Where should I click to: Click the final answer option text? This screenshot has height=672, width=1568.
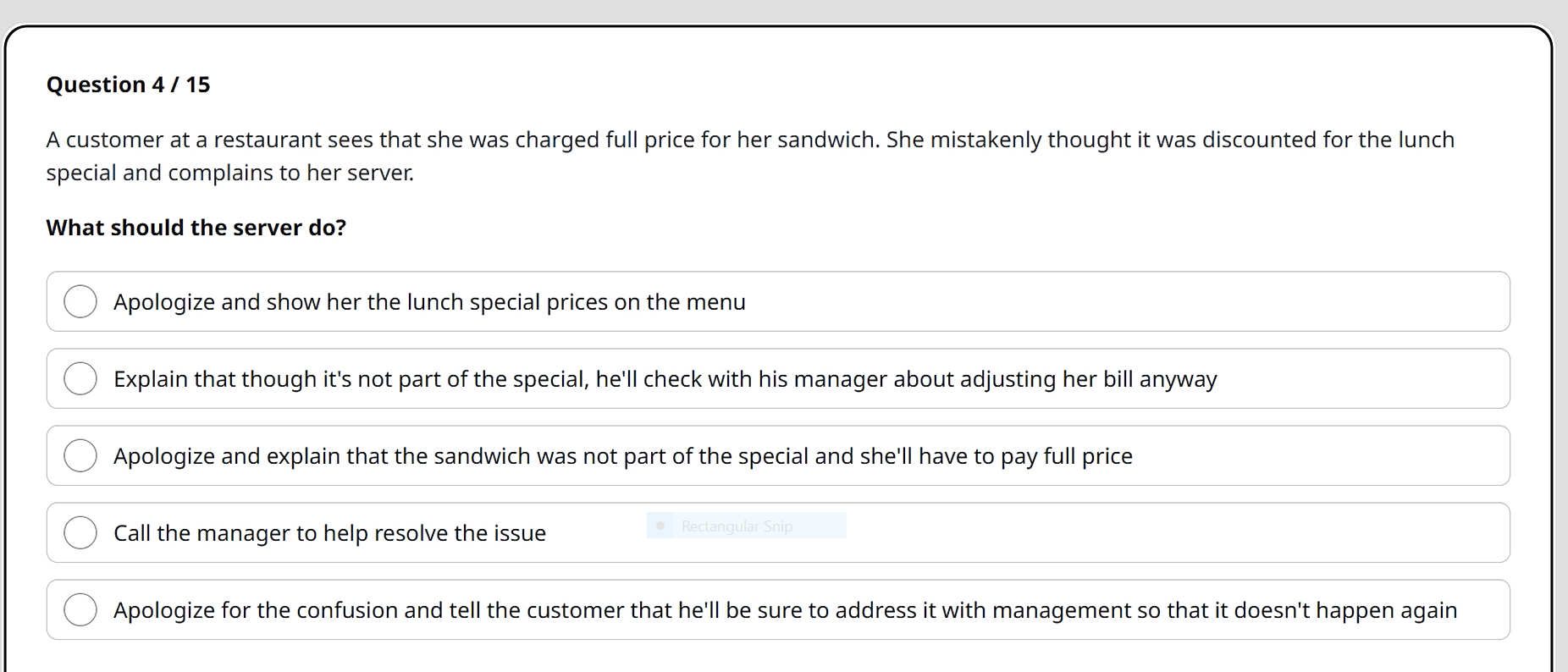(786, 609)
